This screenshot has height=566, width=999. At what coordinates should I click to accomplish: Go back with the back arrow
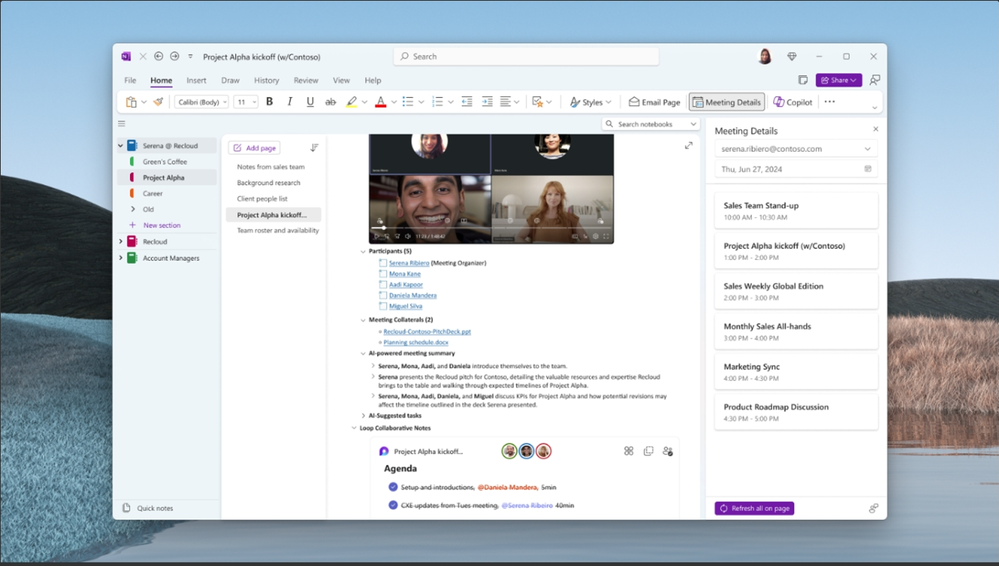(159, 56)
